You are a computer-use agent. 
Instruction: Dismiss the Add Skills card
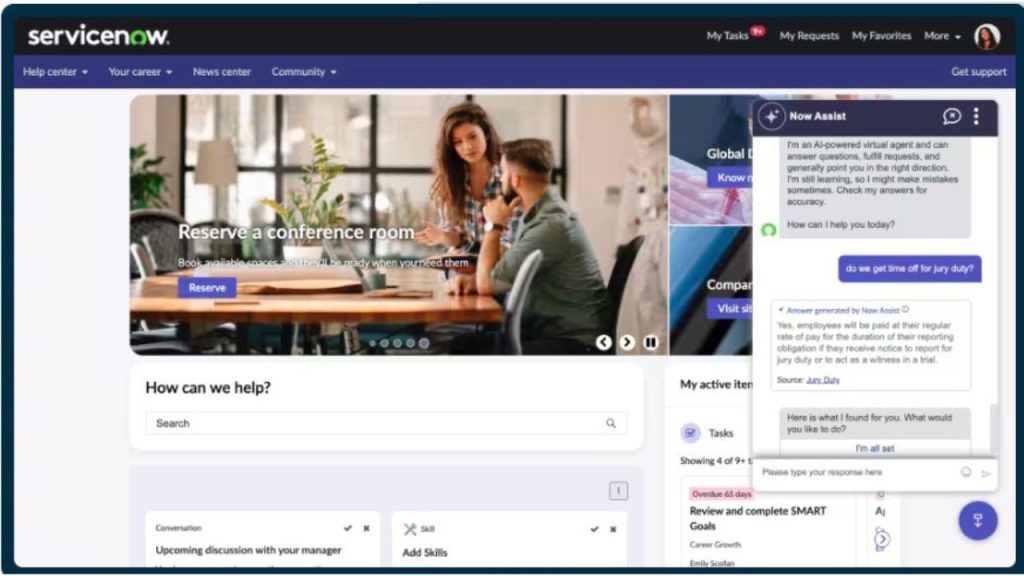(613, 529)
